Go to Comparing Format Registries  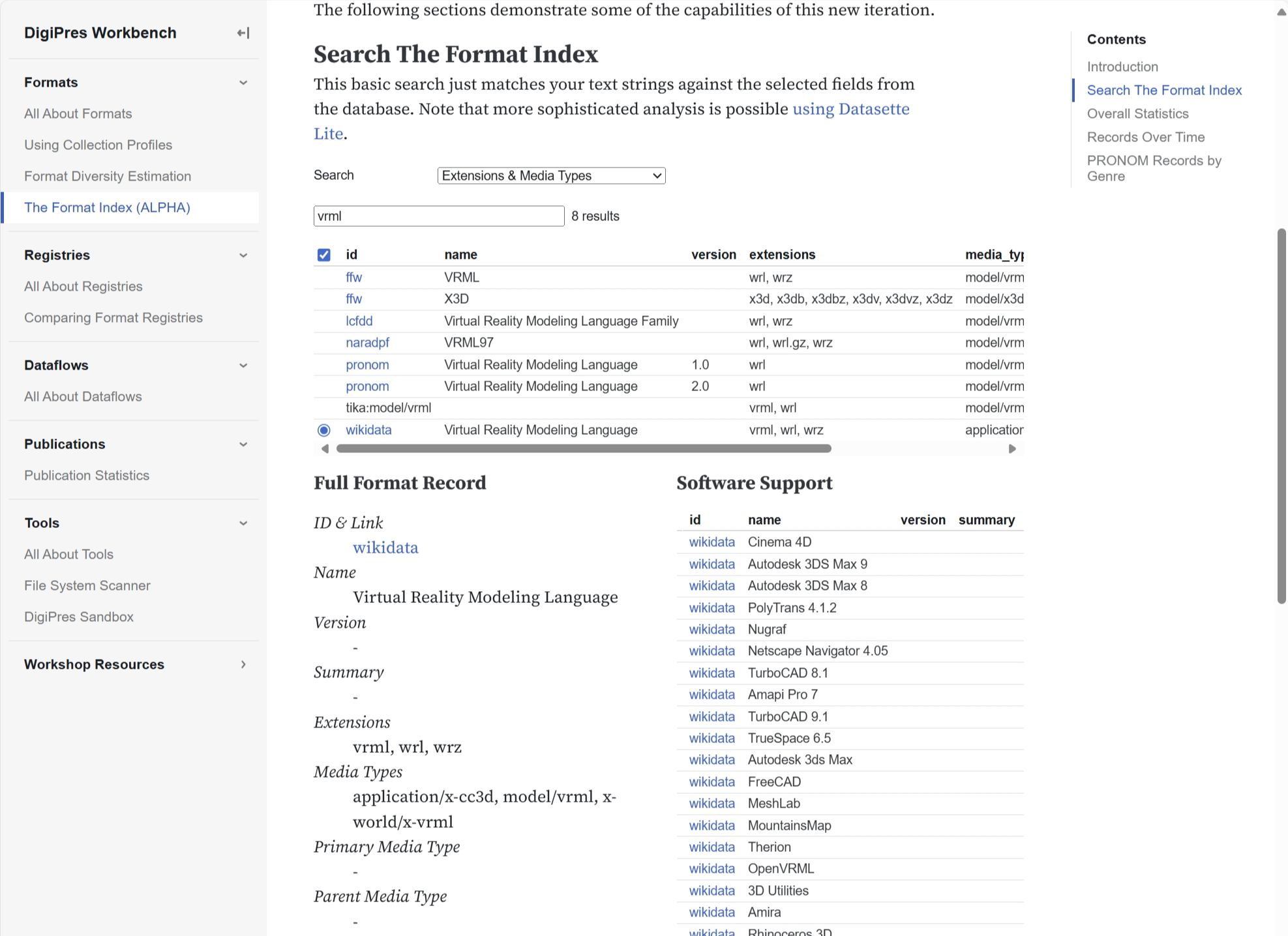pyautogui.click(x=113, y=317)
